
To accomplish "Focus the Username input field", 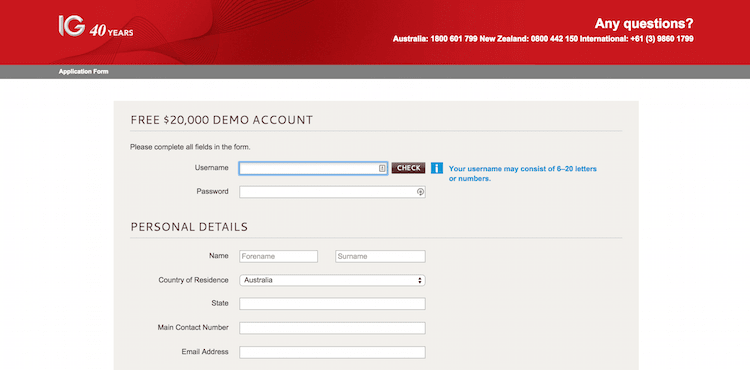I will pyautogui.click(x=313, y=168).
